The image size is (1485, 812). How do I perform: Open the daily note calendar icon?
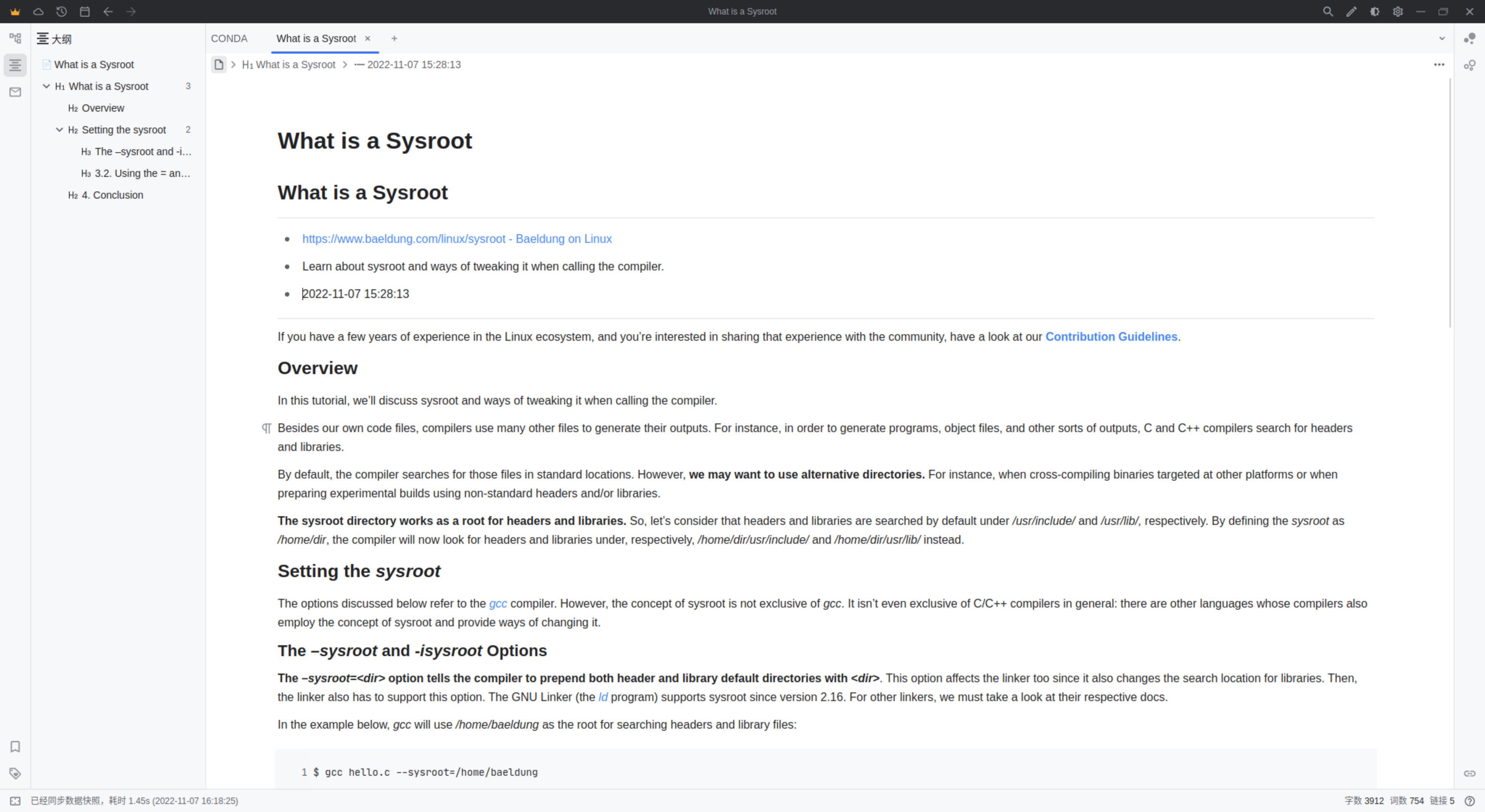[85, 12]
